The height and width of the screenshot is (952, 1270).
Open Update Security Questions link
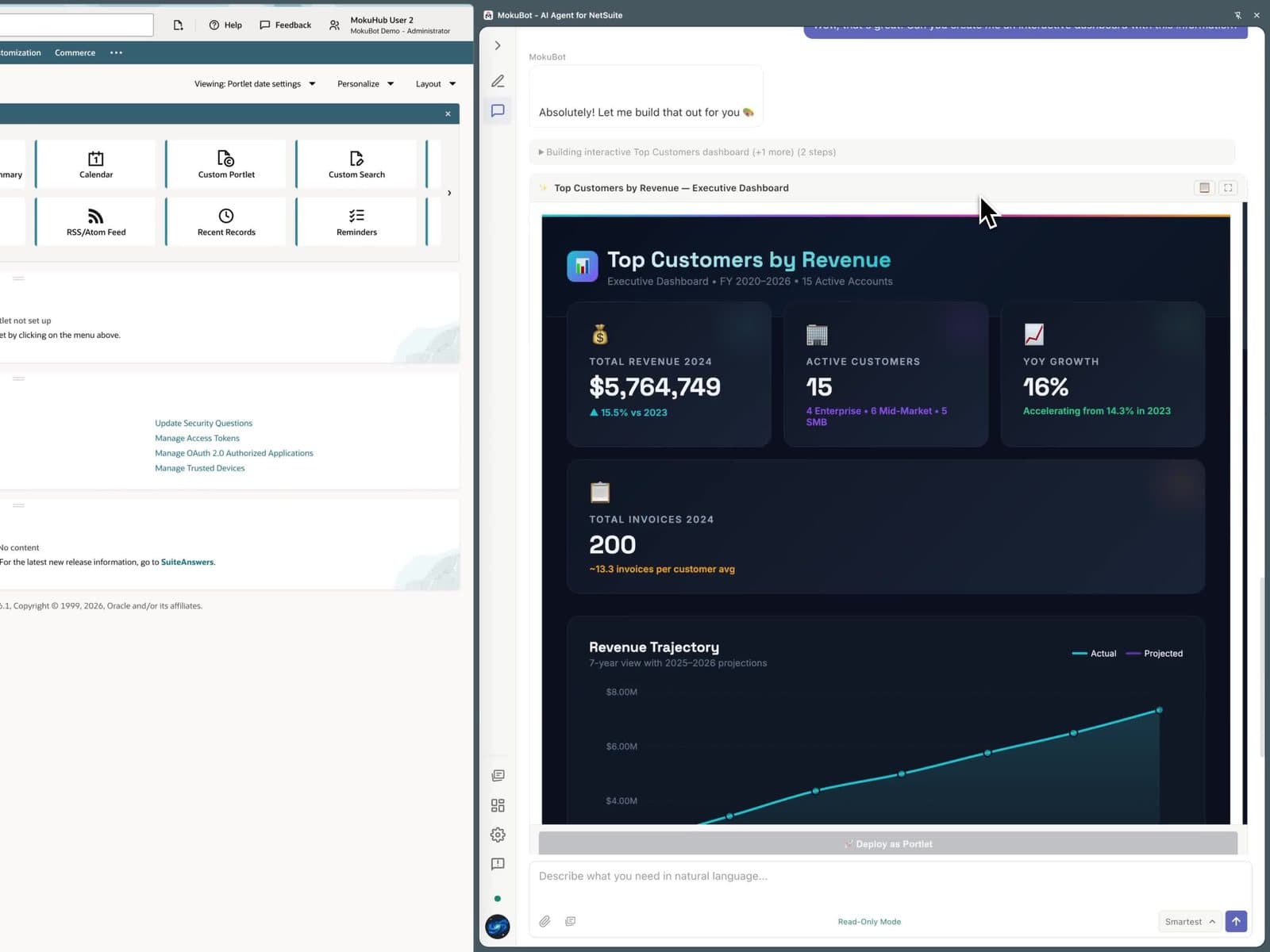tap(203, 424)
